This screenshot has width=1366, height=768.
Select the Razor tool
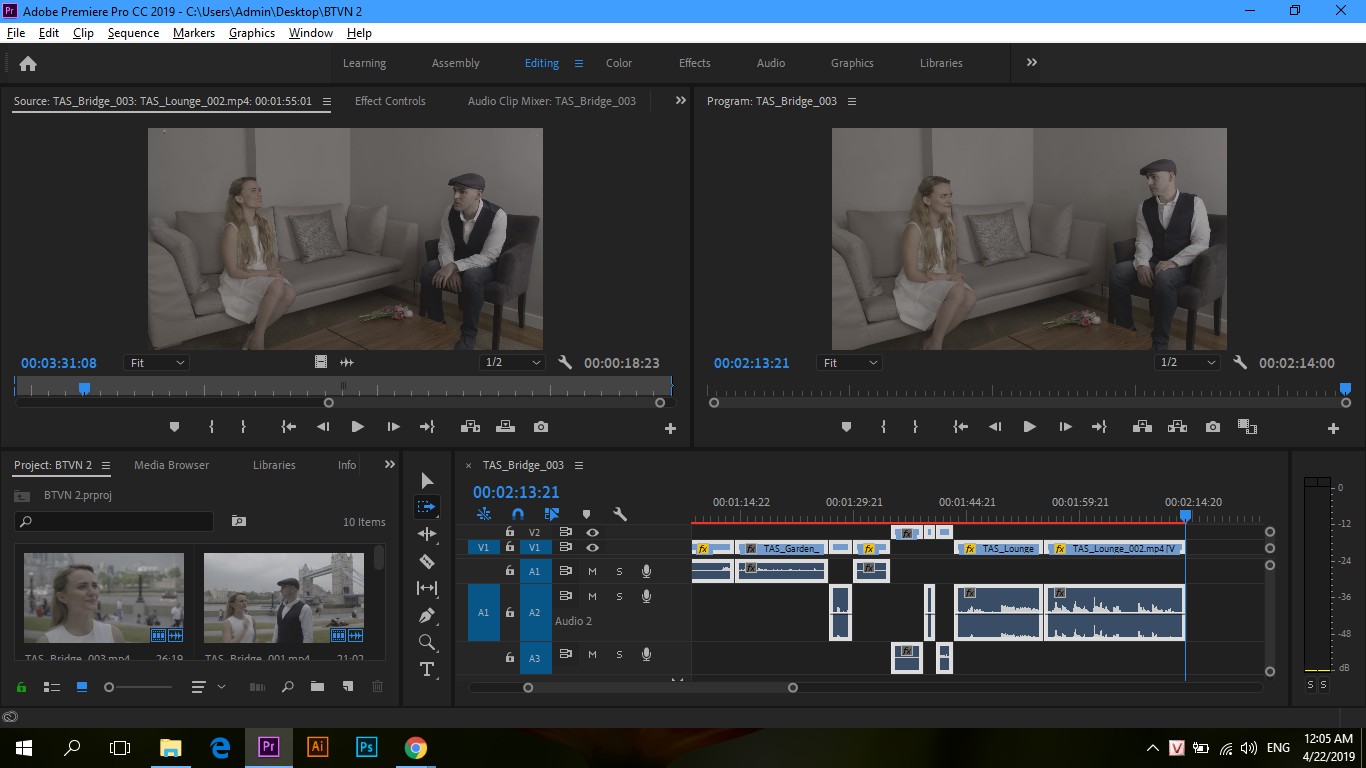coord(427,561)
